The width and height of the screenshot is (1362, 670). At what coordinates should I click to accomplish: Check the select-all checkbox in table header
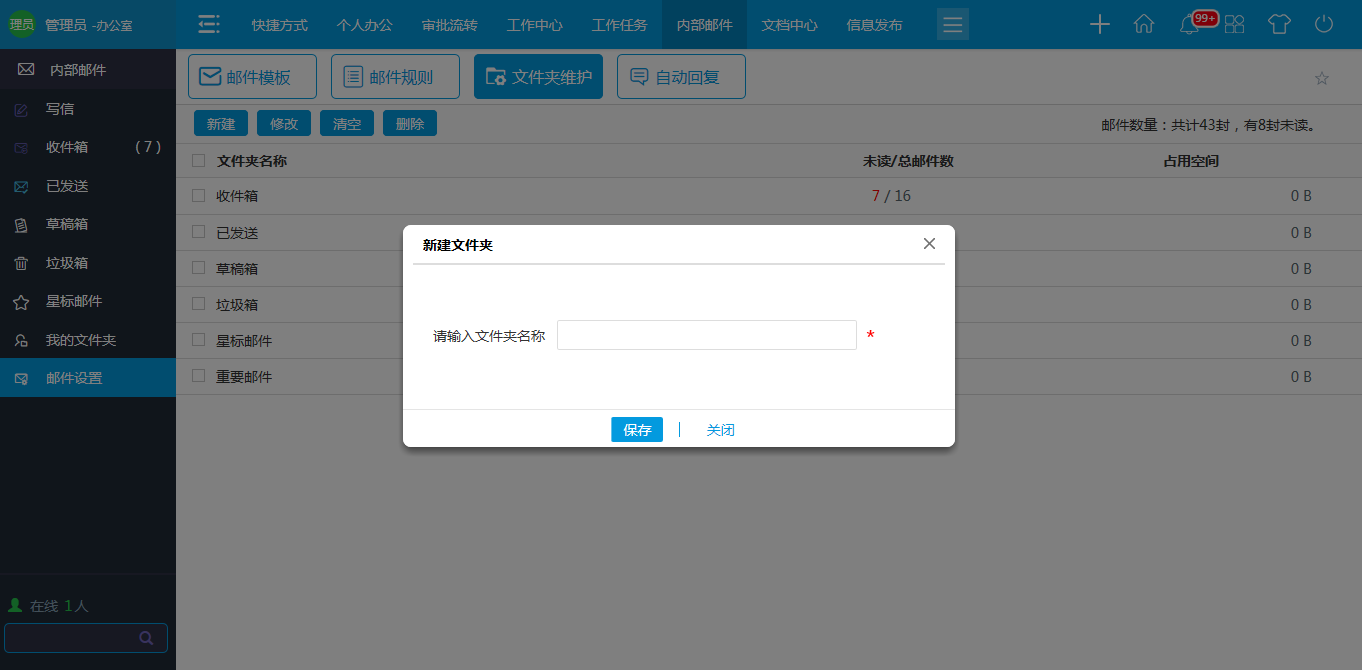(x=197, y=160)
